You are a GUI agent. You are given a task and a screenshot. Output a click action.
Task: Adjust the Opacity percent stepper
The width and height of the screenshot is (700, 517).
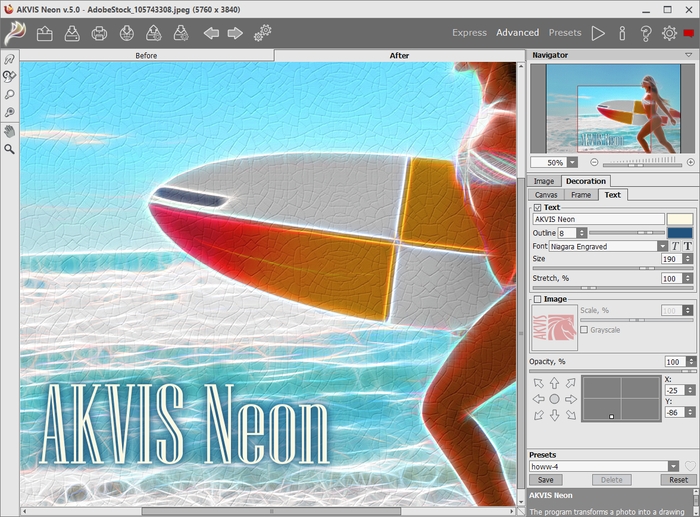692,362
